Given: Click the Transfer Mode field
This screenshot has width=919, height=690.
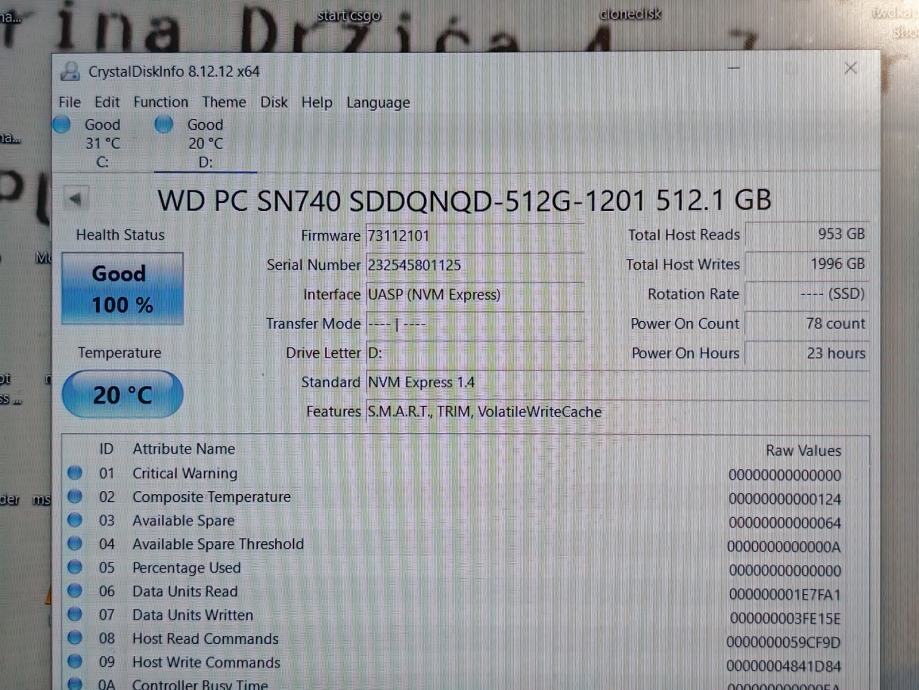Looking at the screenshot, I should tap(474, 324).
